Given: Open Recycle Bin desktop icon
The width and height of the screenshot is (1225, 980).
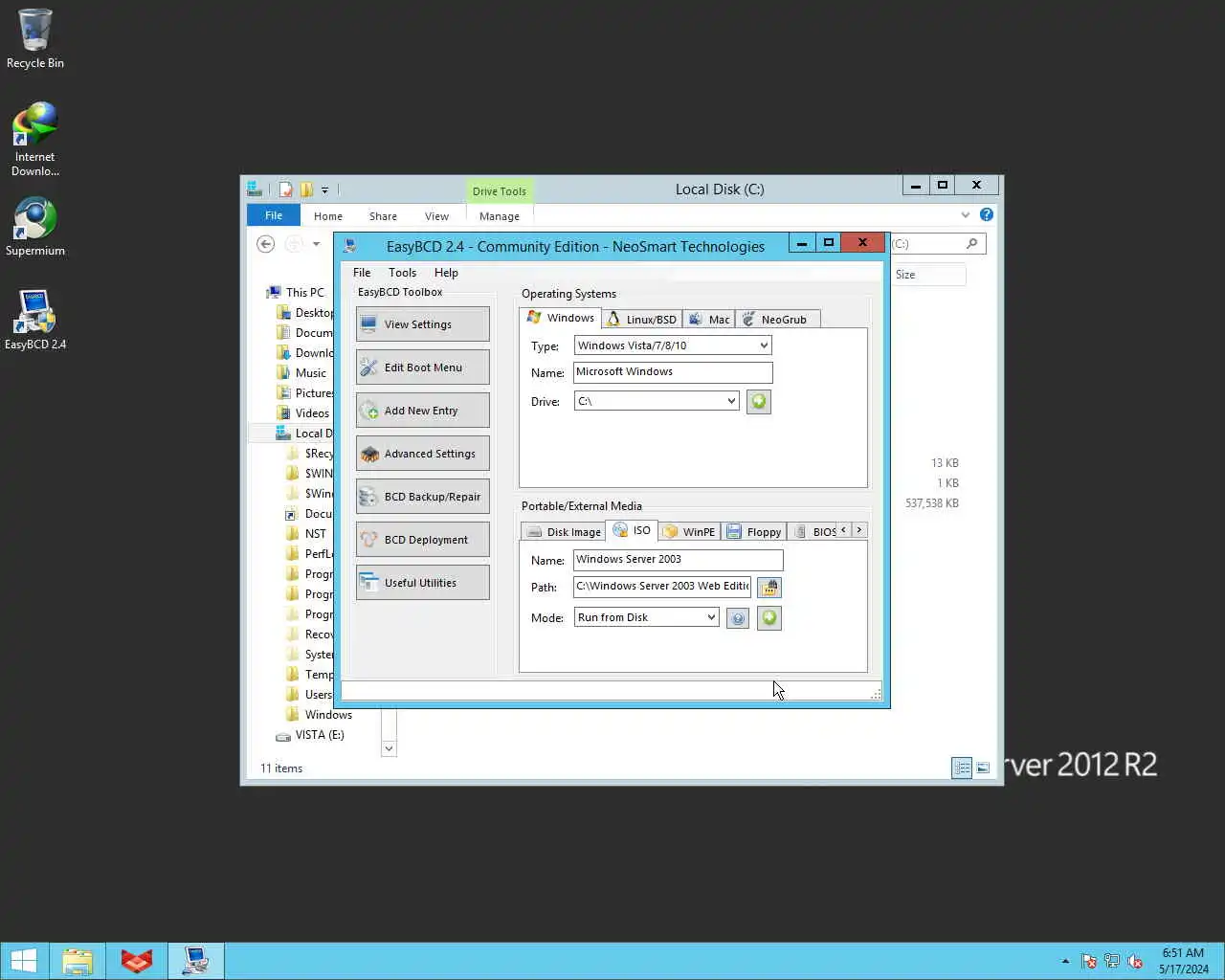Looking at the screenshot, I should tap(35, 39).
